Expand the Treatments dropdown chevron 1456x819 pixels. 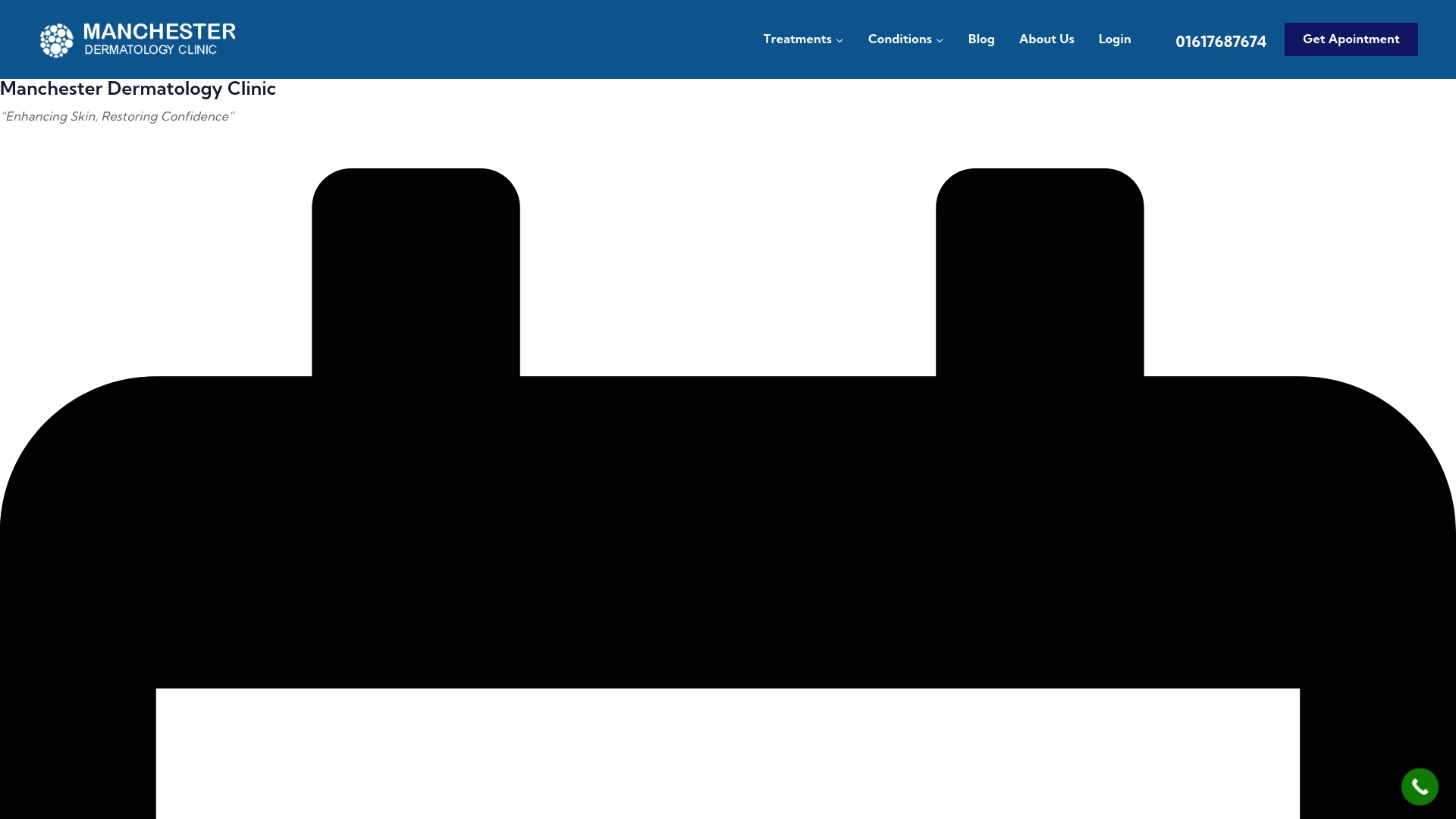[x=839, y=40]
